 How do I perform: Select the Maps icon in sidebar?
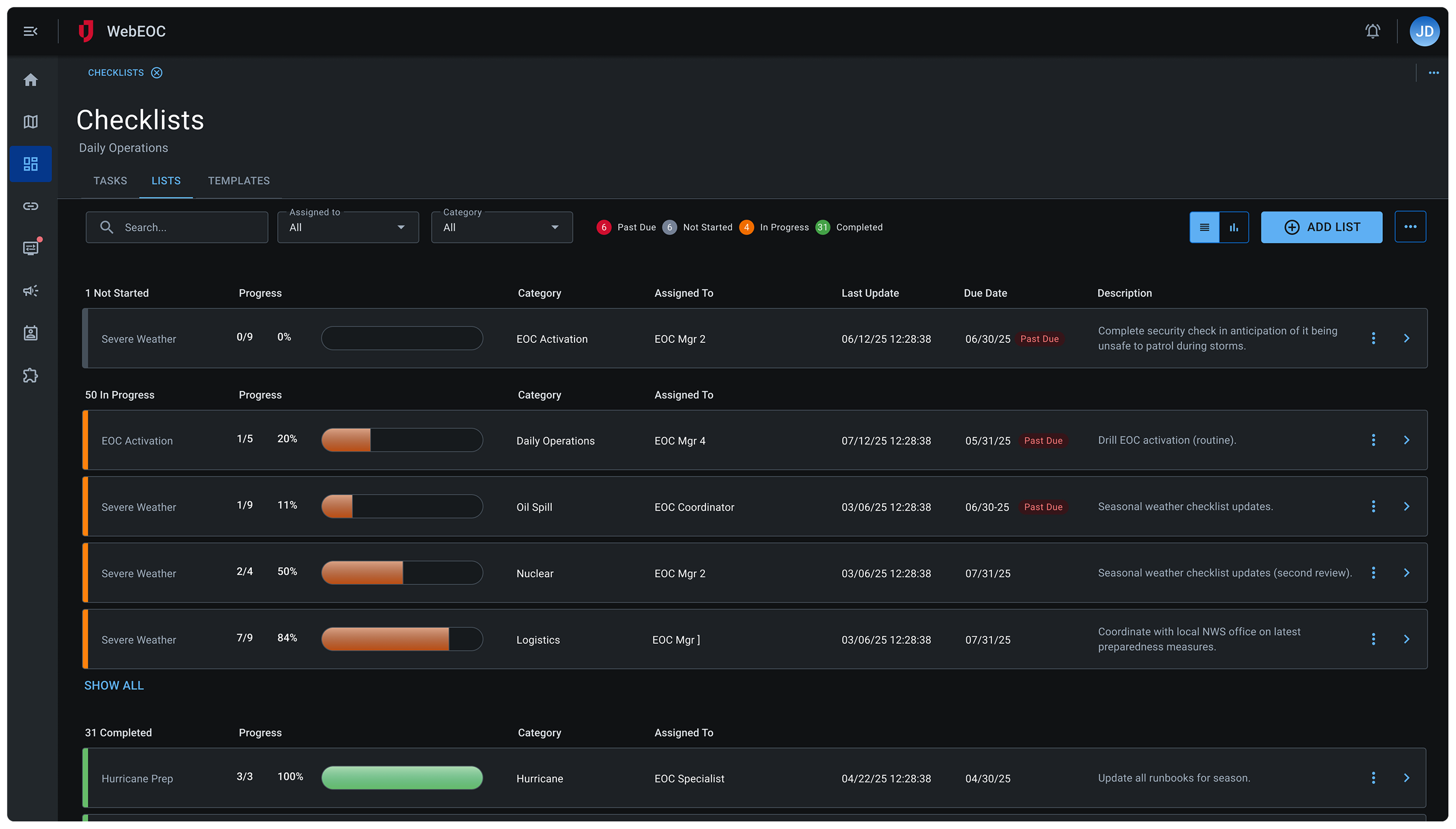click(30, 122)
